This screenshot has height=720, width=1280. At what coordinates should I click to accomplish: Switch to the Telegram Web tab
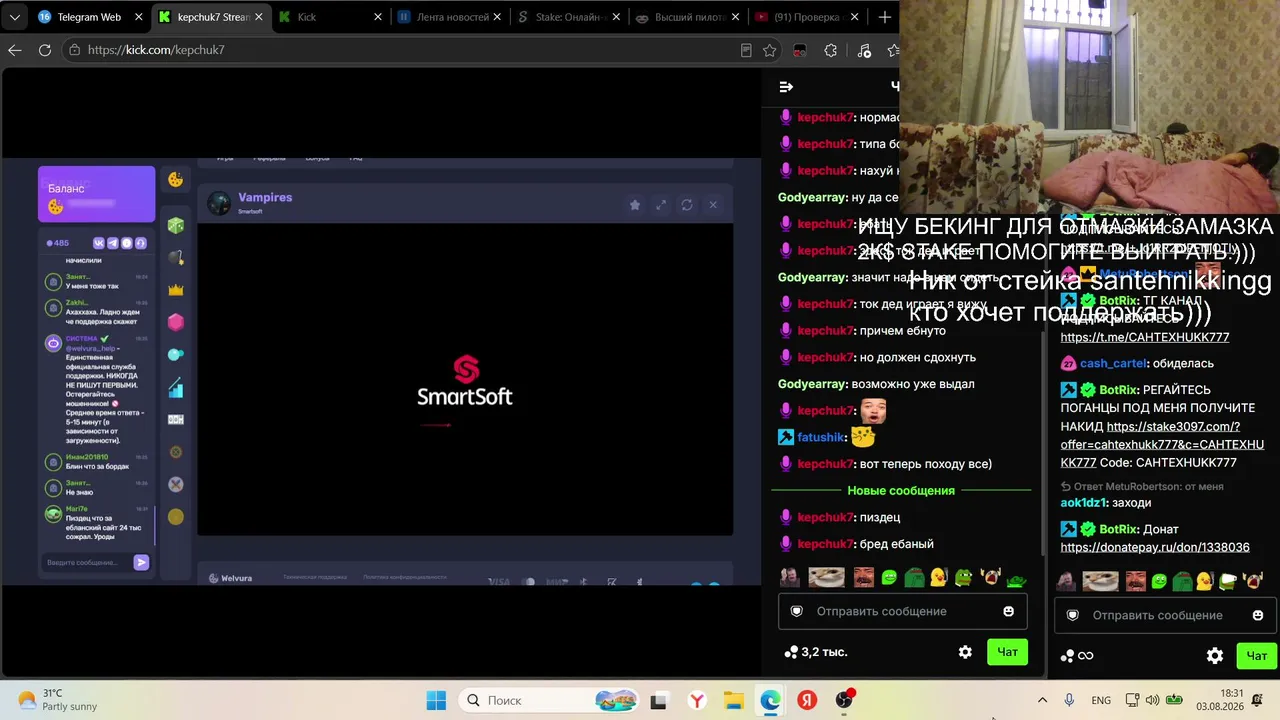point(88,17)
